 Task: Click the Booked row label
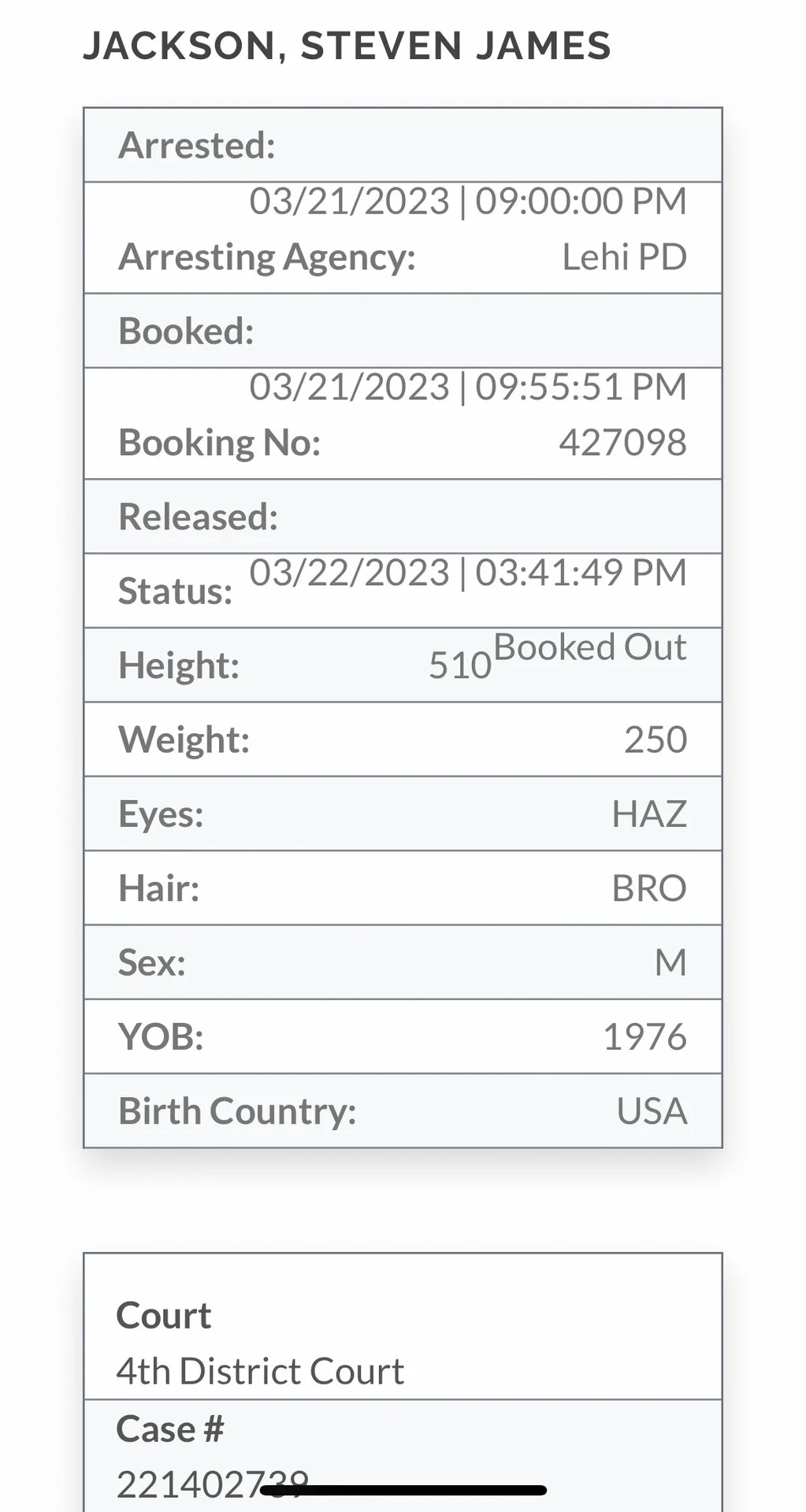tap(186, 331)
